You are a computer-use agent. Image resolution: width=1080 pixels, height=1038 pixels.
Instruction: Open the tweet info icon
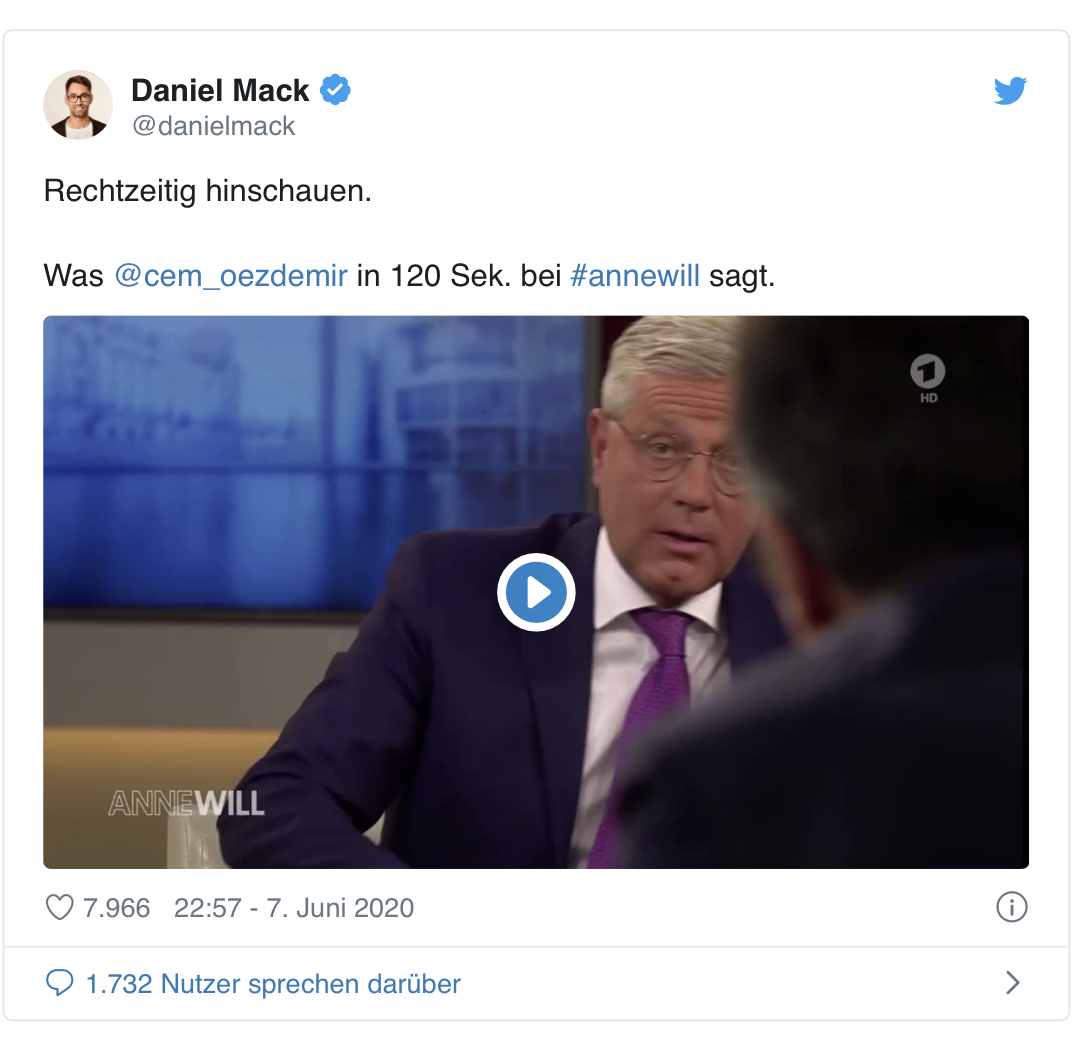[x=1011, y=907]
